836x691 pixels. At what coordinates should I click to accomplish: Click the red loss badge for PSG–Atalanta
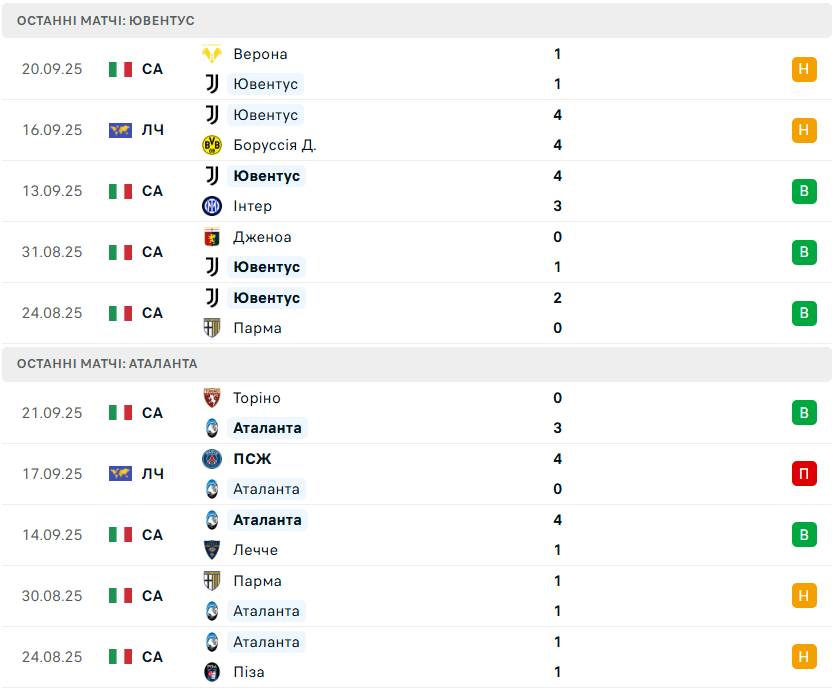pyautogui.click(x=804, y=474)
